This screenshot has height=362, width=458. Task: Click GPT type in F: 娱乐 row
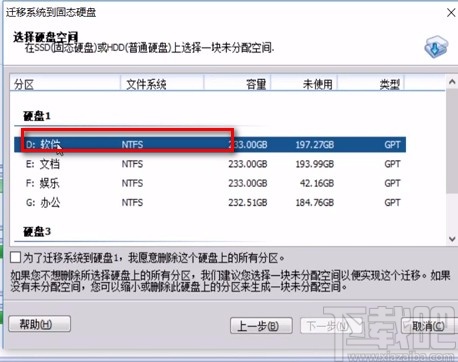click(392, 183)
